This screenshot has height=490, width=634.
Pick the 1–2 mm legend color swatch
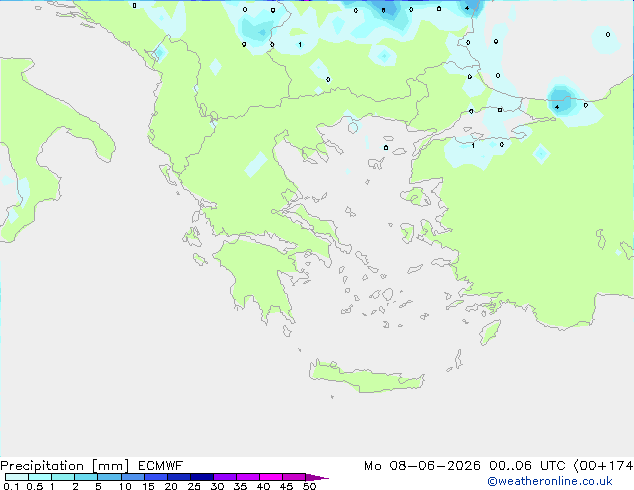pos(63,477)
